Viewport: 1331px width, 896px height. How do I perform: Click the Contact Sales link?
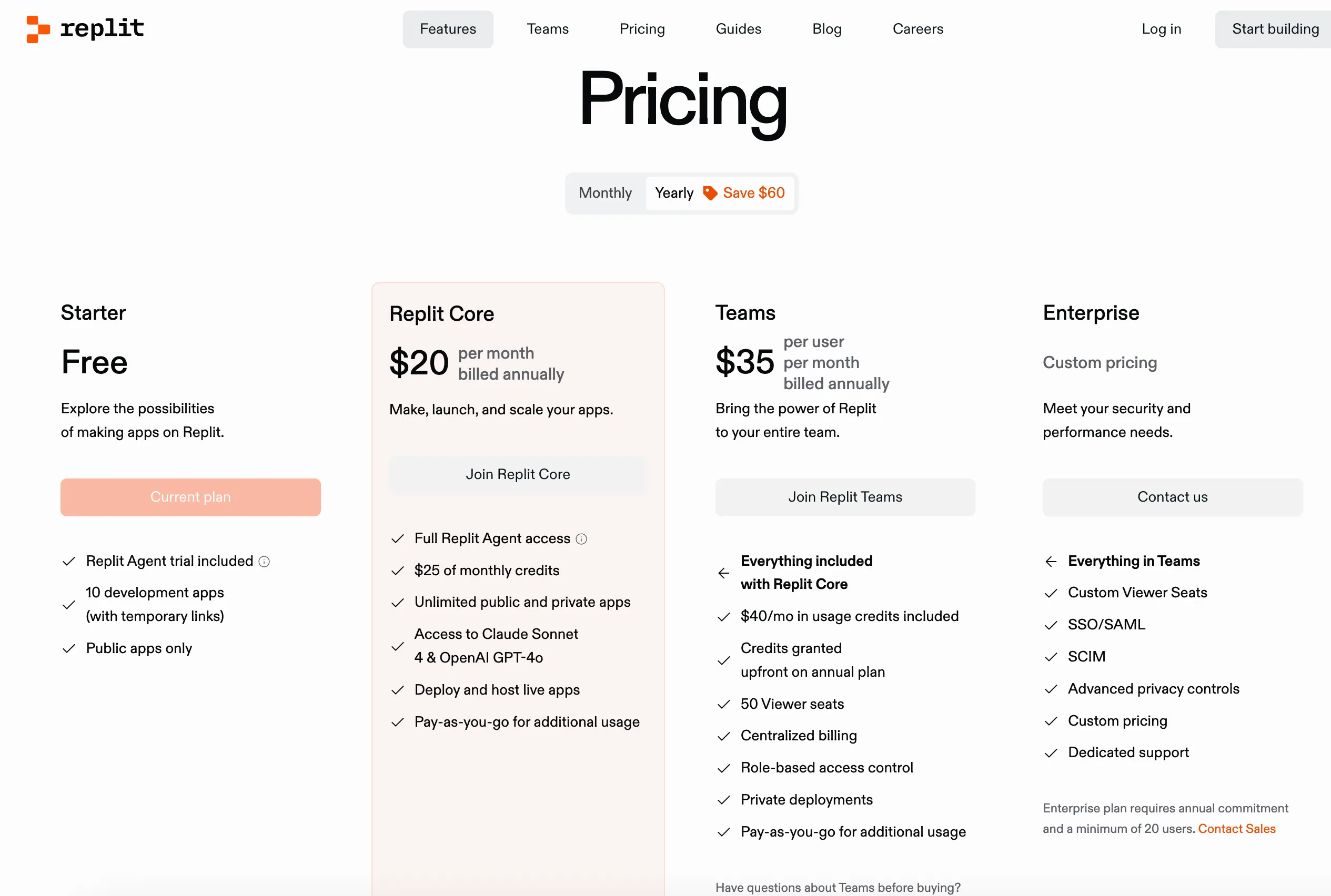pyautogui.click(x=1236, y=828)
